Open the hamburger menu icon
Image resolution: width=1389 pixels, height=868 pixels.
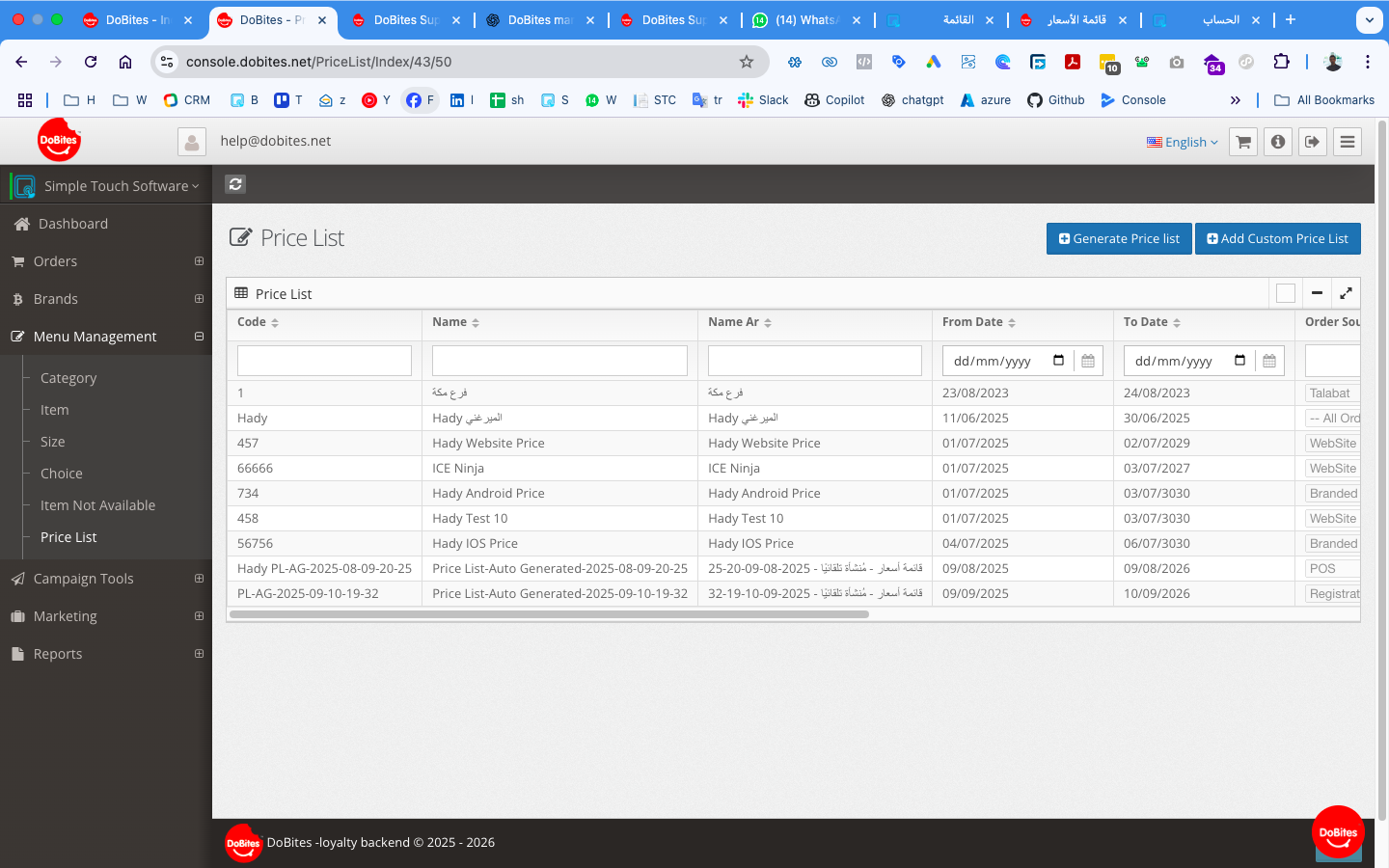[x=1348, y=142]
